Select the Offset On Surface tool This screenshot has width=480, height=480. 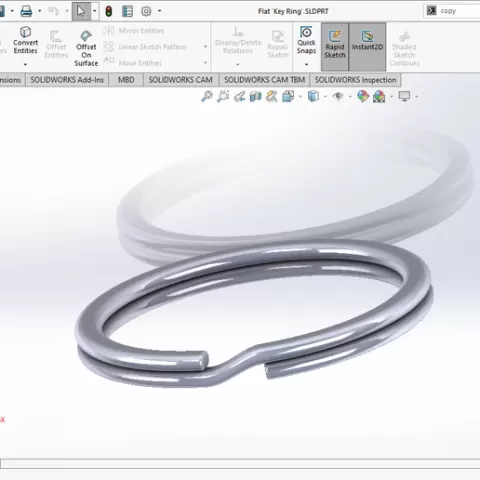(x=86, y=48)
